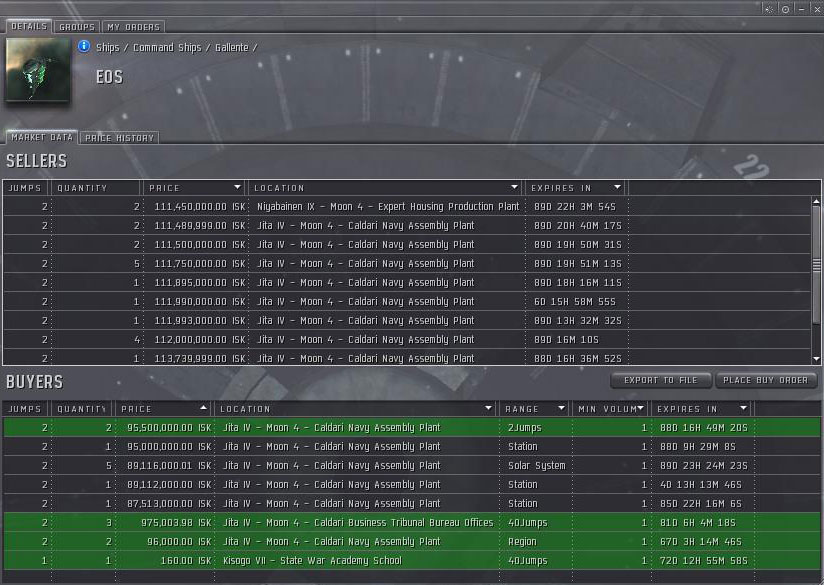Follow the Gallente breadcrumb link
Image resolution: width=824 pixels, height=585 pixels.
[231, 47]
